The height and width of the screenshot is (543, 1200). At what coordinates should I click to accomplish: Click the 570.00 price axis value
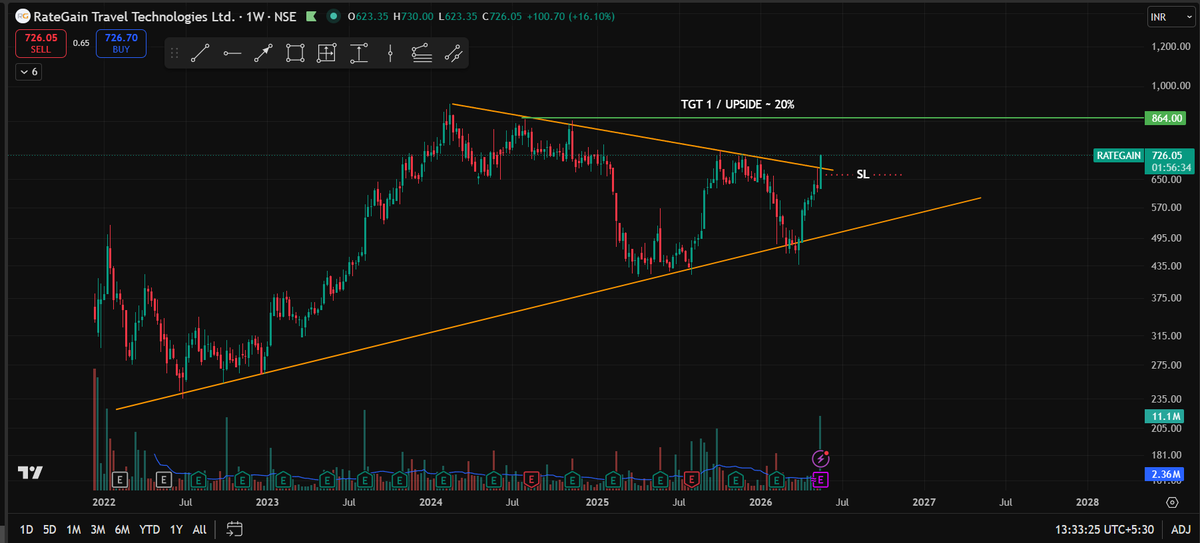point(1165,208)
